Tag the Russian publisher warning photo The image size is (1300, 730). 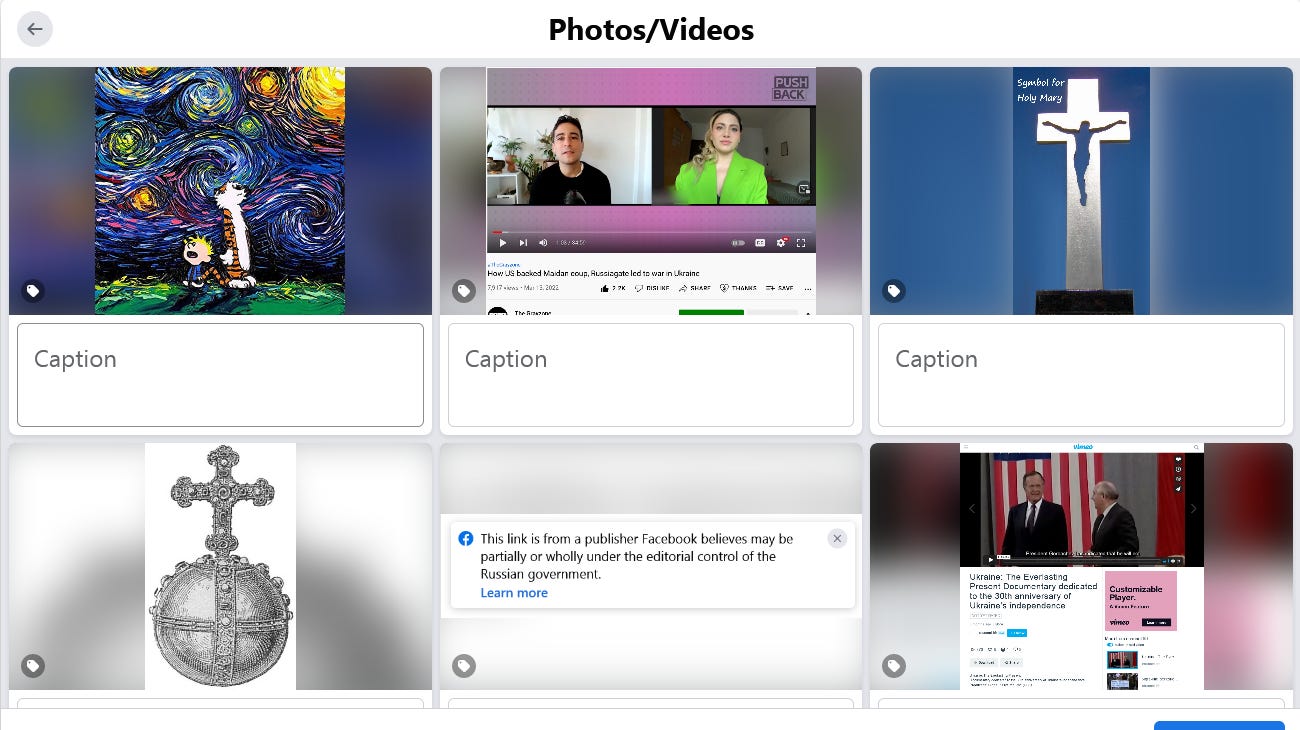464,666
